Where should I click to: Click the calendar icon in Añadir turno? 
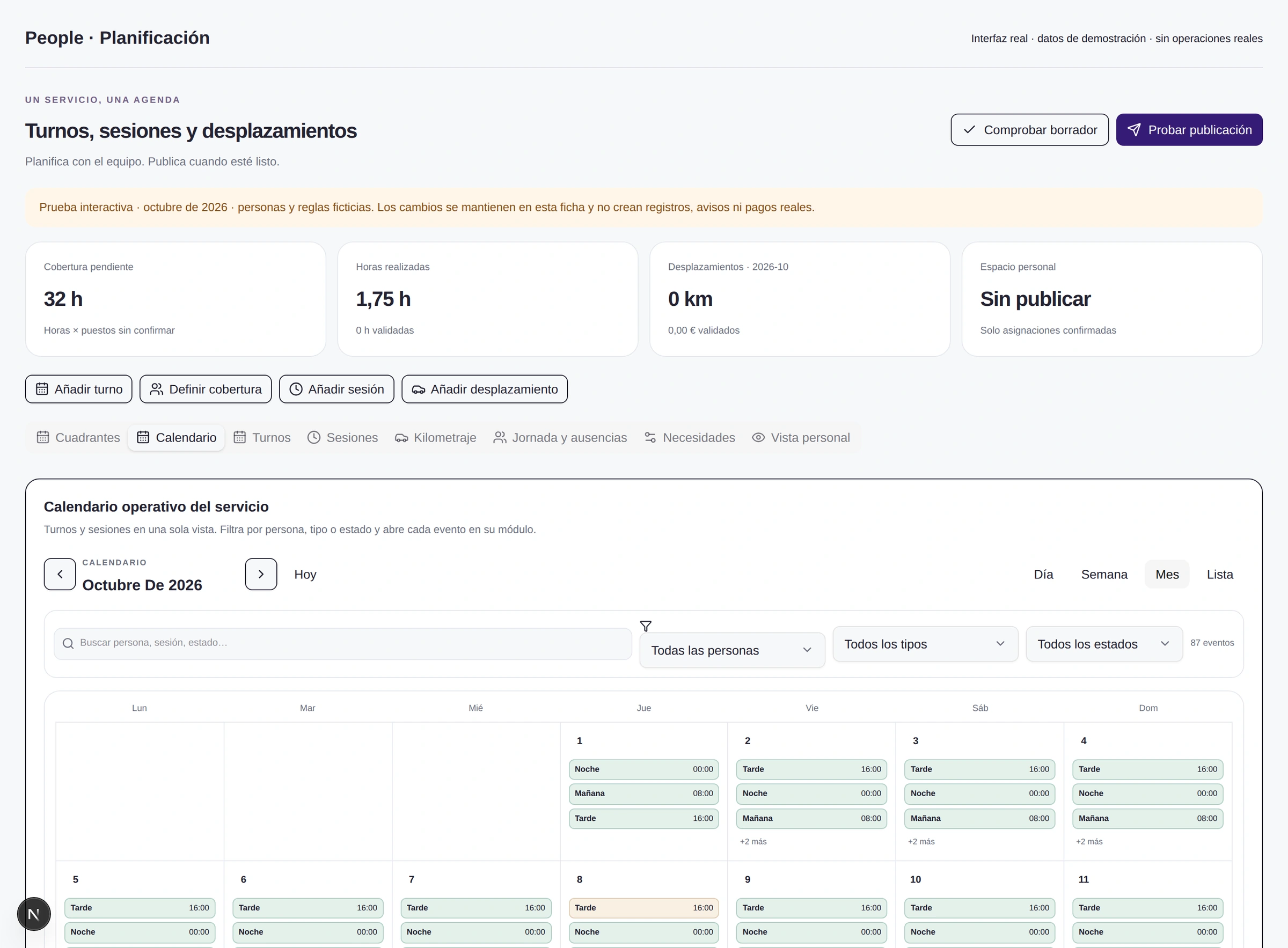point(42,389)
